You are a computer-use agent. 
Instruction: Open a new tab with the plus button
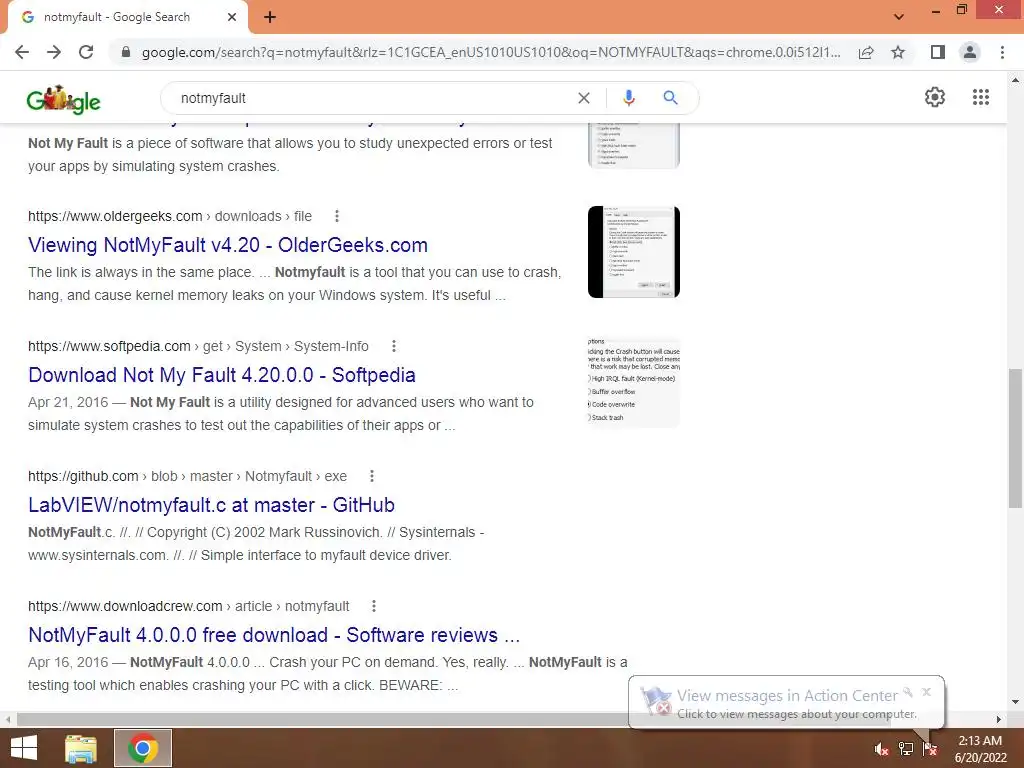point(270,18)
